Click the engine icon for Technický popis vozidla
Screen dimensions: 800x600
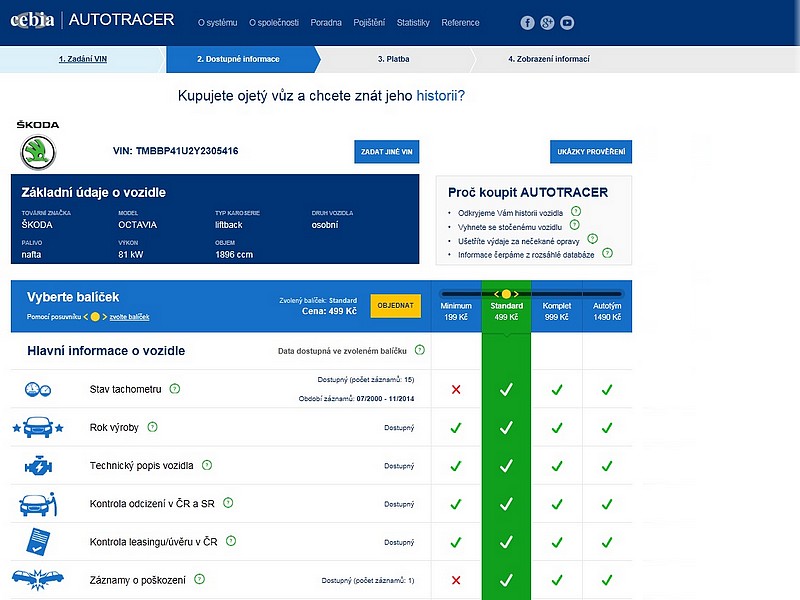(38, 466)
